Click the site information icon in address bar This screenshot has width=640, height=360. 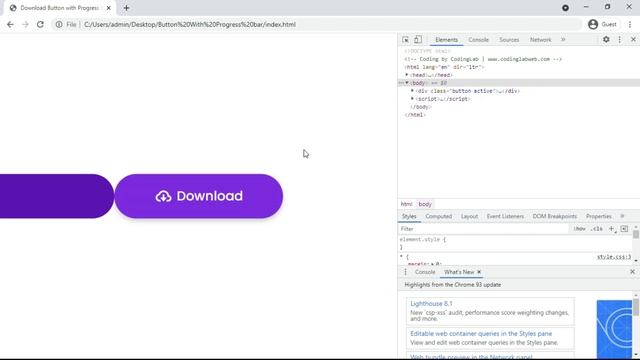pyautogui.click(x=59, y=24)
